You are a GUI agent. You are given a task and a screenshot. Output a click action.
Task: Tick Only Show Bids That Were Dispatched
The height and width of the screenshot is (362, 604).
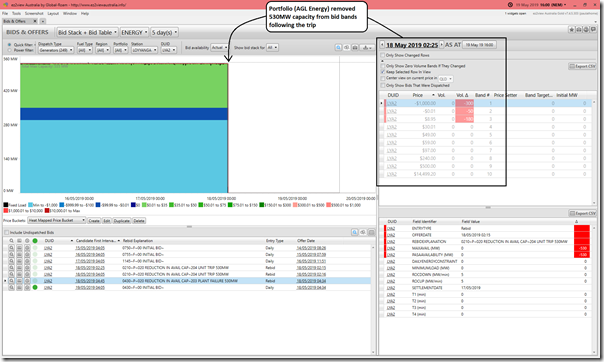pyautogui.click(x=383, y=85)
